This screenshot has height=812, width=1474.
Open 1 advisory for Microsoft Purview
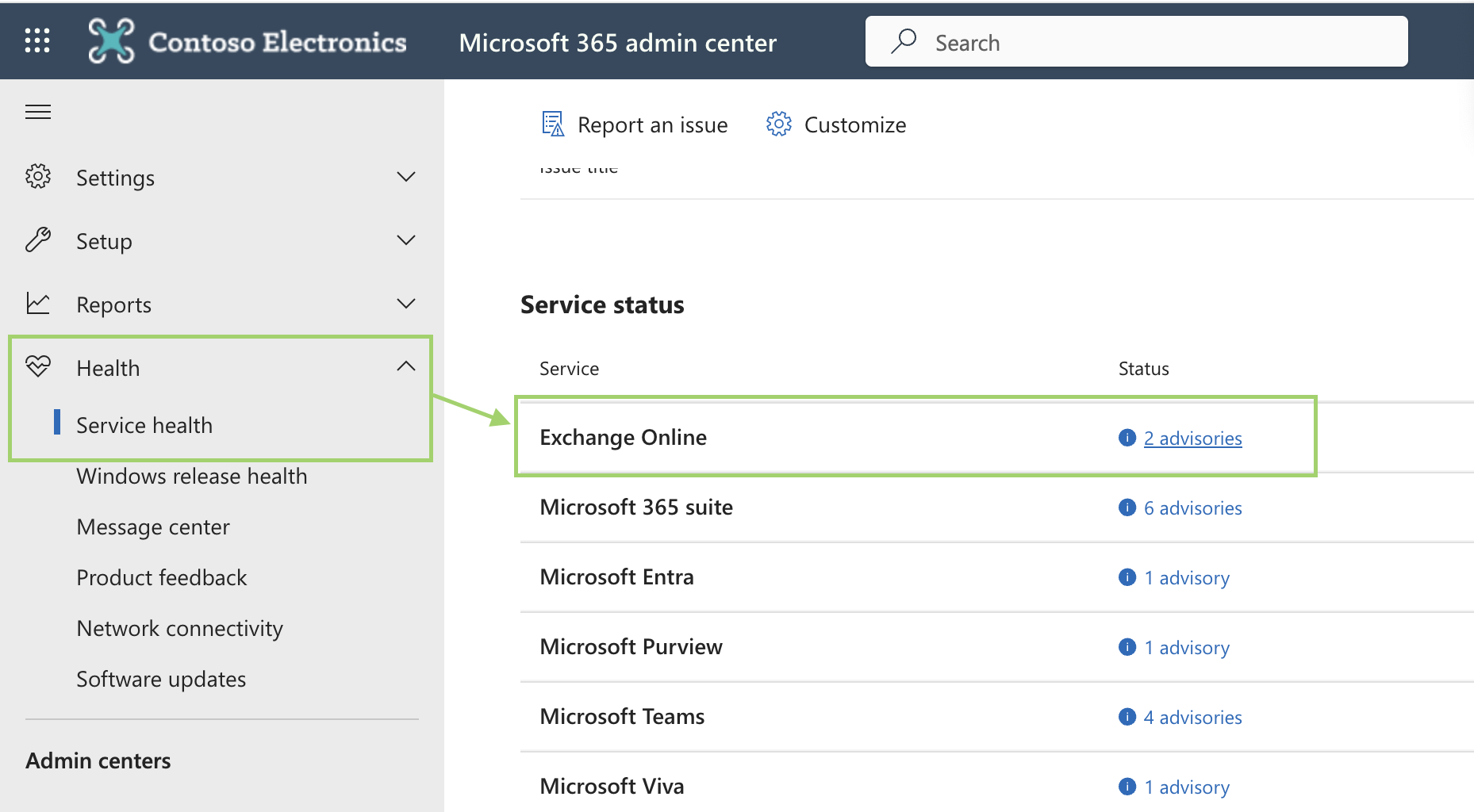1187,648
